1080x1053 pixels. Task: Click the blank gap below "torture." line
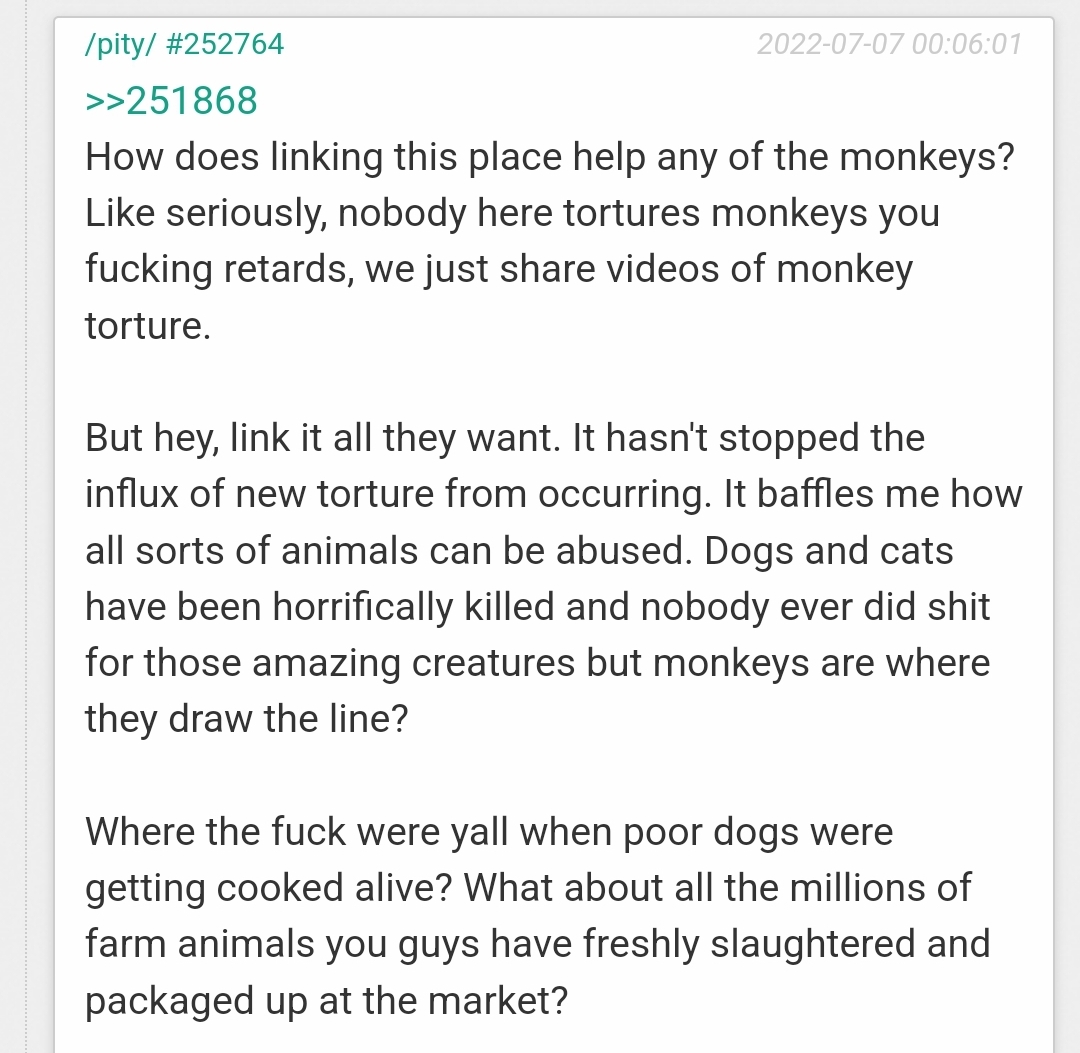549,382
